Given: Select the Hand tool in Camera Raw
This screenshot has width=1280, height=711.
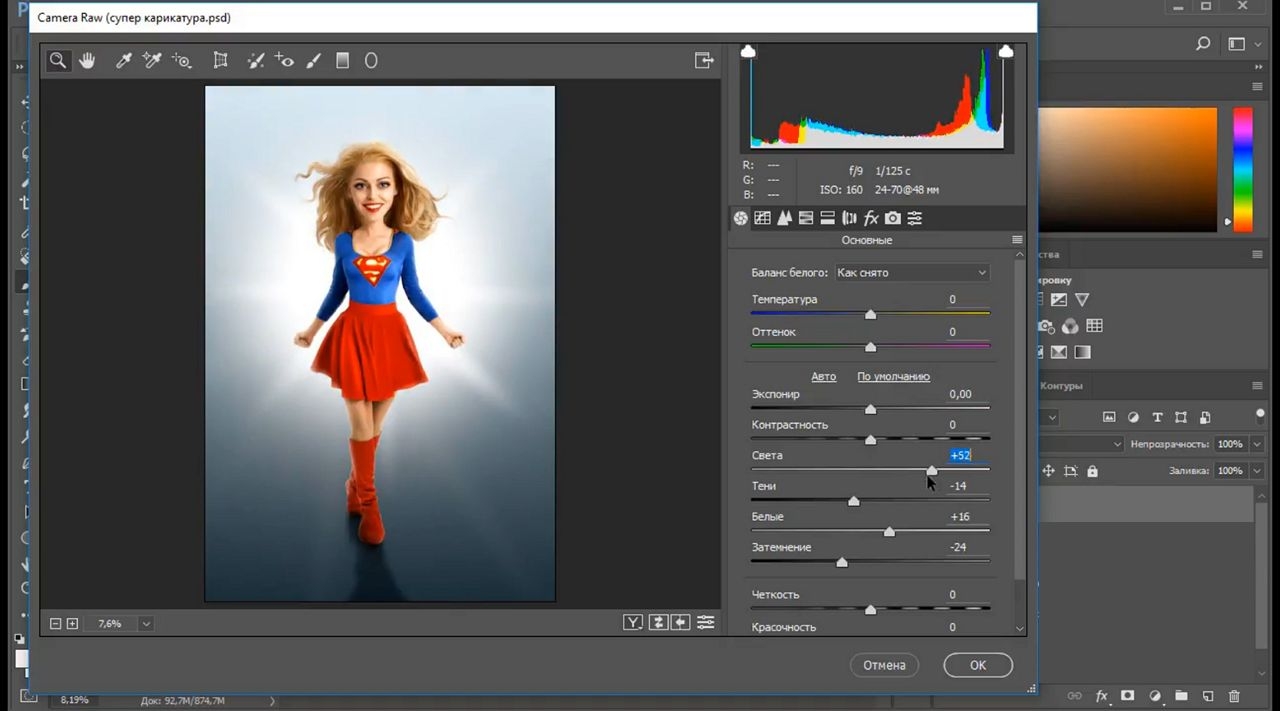Looking at the screenshot, I should [x=87, y=61].
